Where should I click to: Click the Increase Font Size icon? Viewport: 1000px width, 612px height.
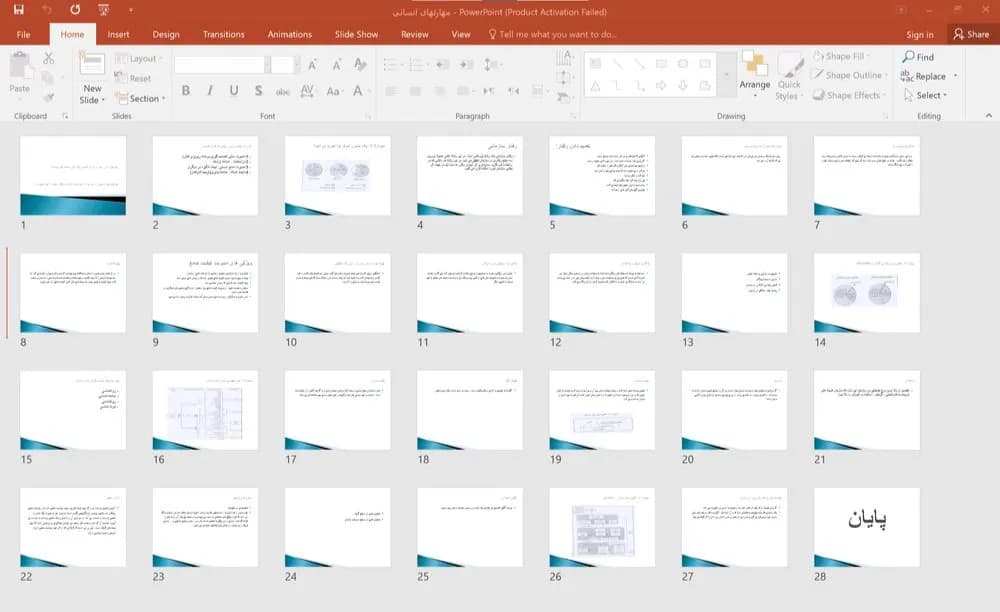point(312,64)
